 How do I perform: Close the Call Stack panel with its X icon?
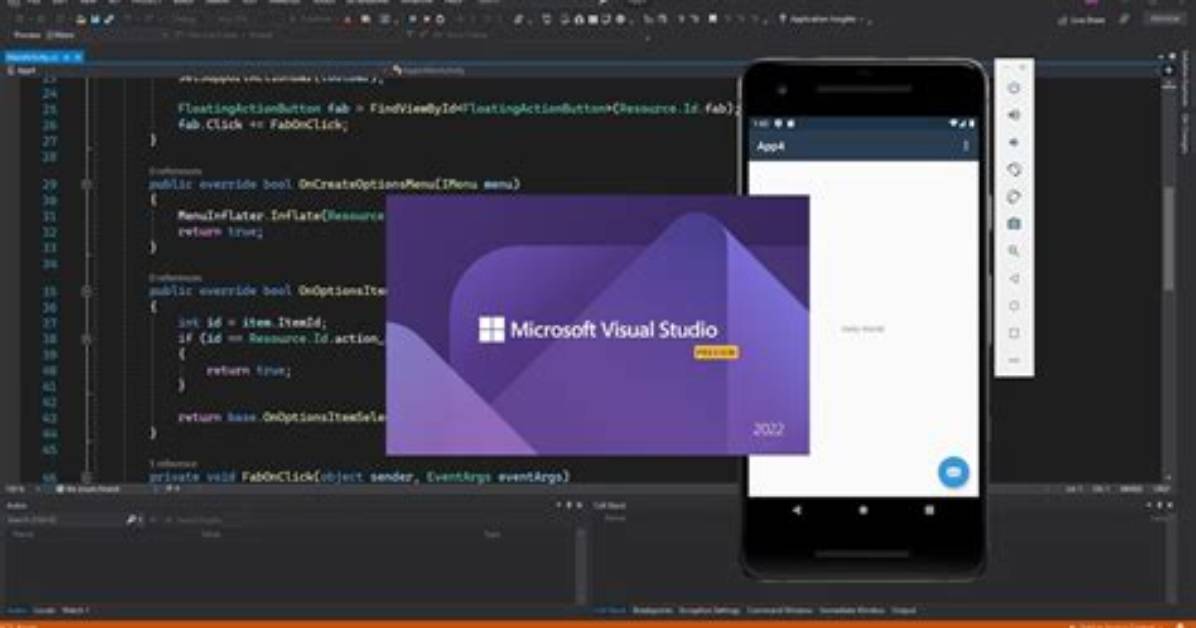tap(1170, 505)
